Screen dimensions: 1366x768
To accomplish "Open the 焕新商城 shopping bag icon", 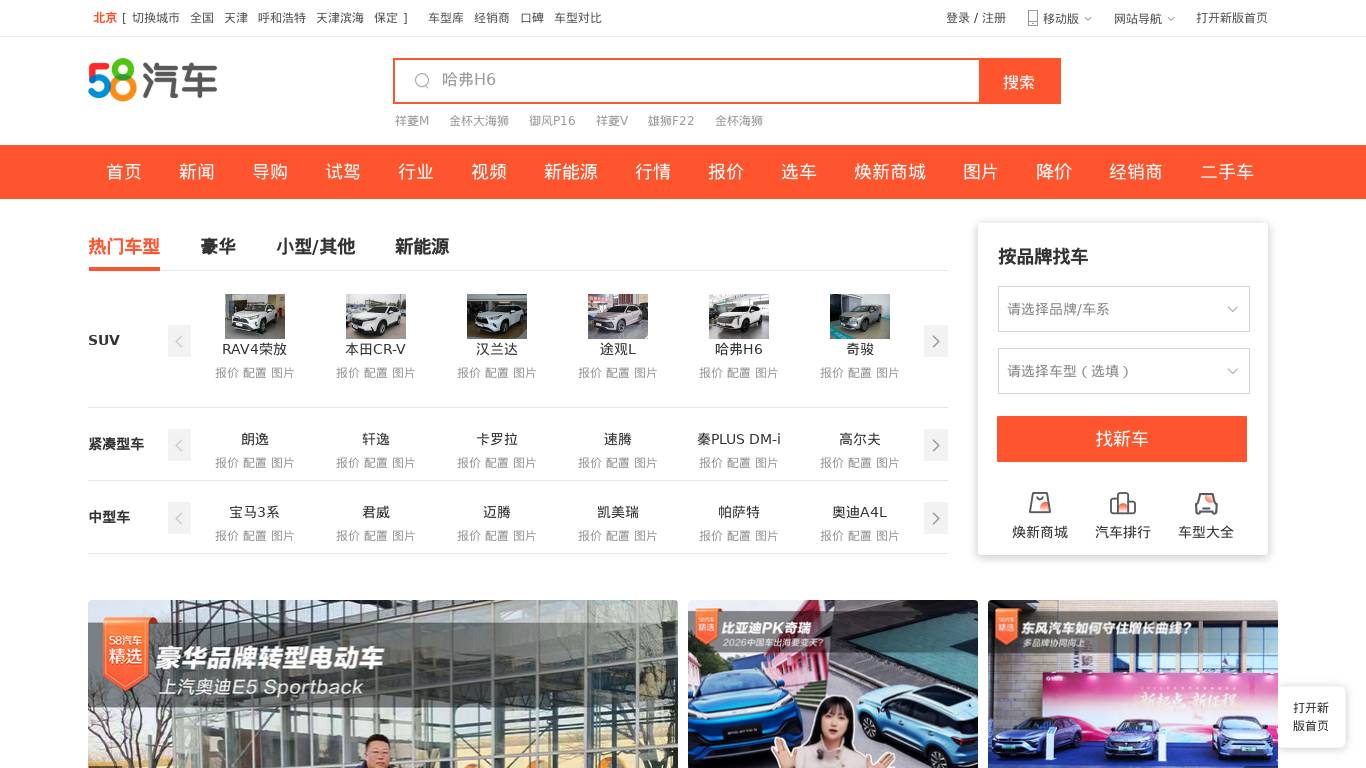I will (1040, 503).
